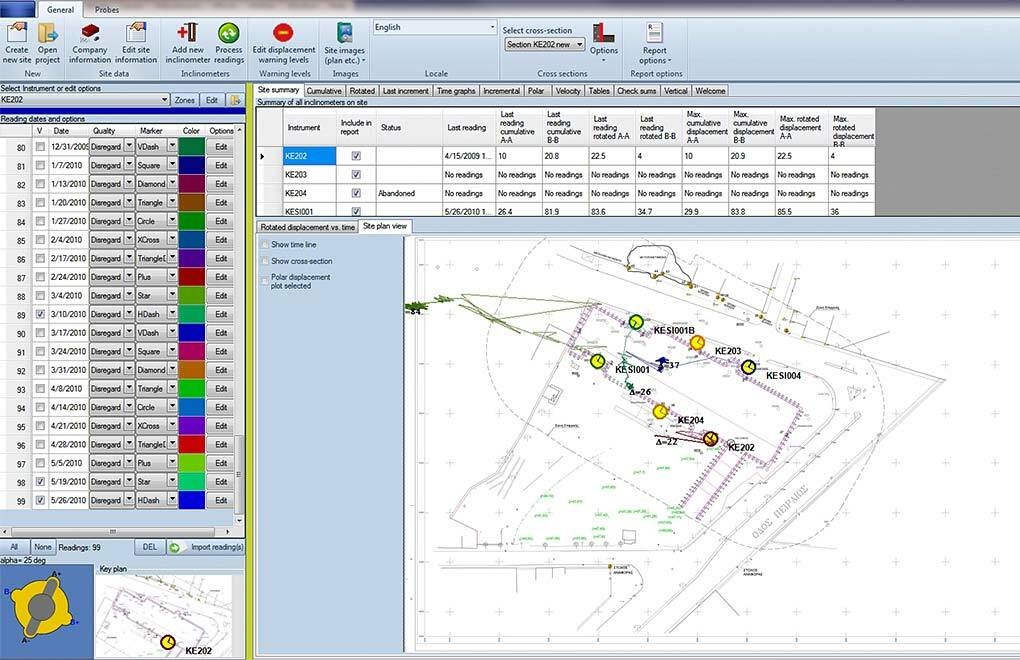Open the KE202 instrument selector dropdown
Image resolution: width=1020 pixels, height=660 pixels.
(x=165, y=100)
